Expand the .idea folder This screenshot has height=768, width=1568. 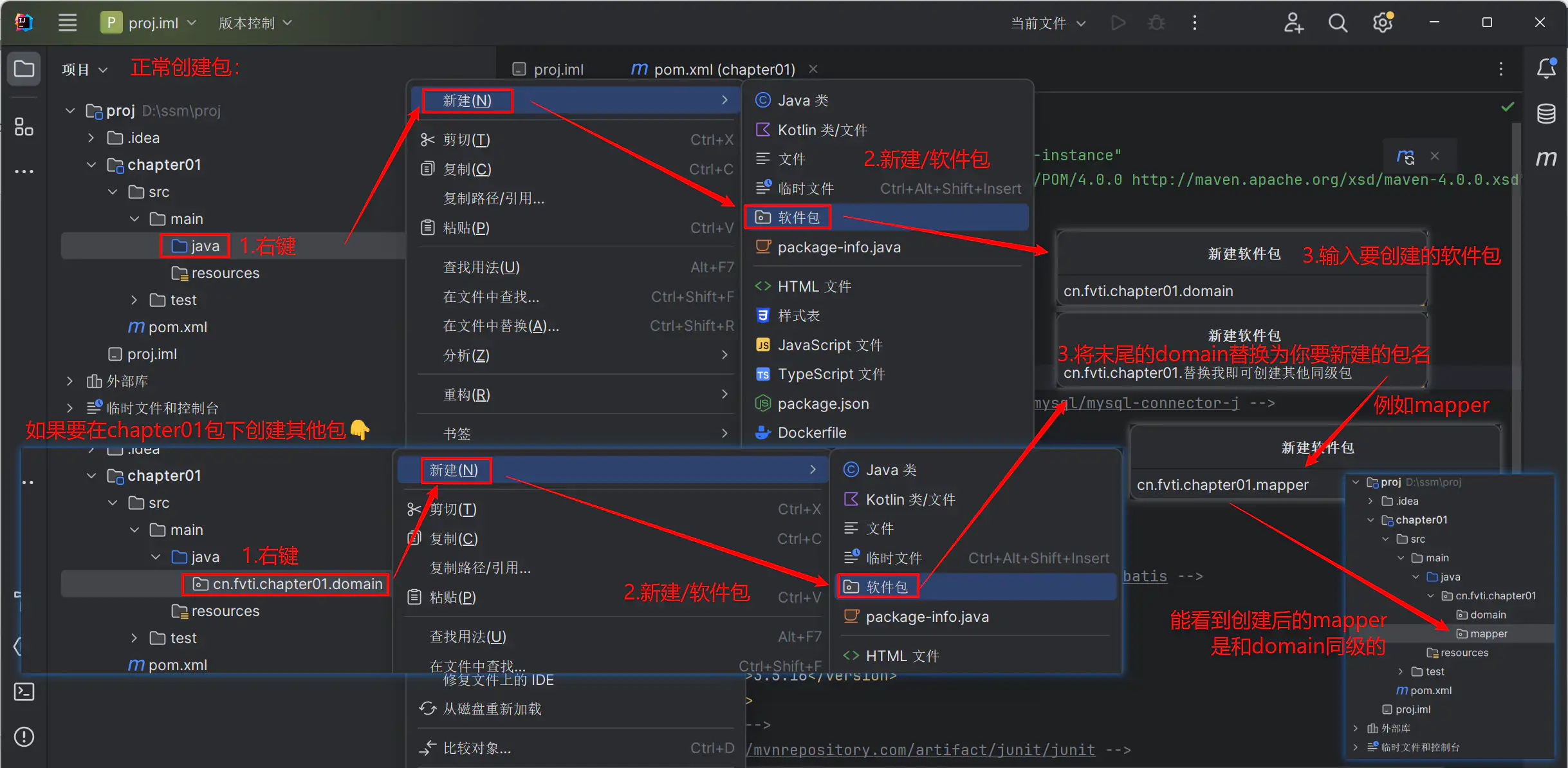click(91, 138)
